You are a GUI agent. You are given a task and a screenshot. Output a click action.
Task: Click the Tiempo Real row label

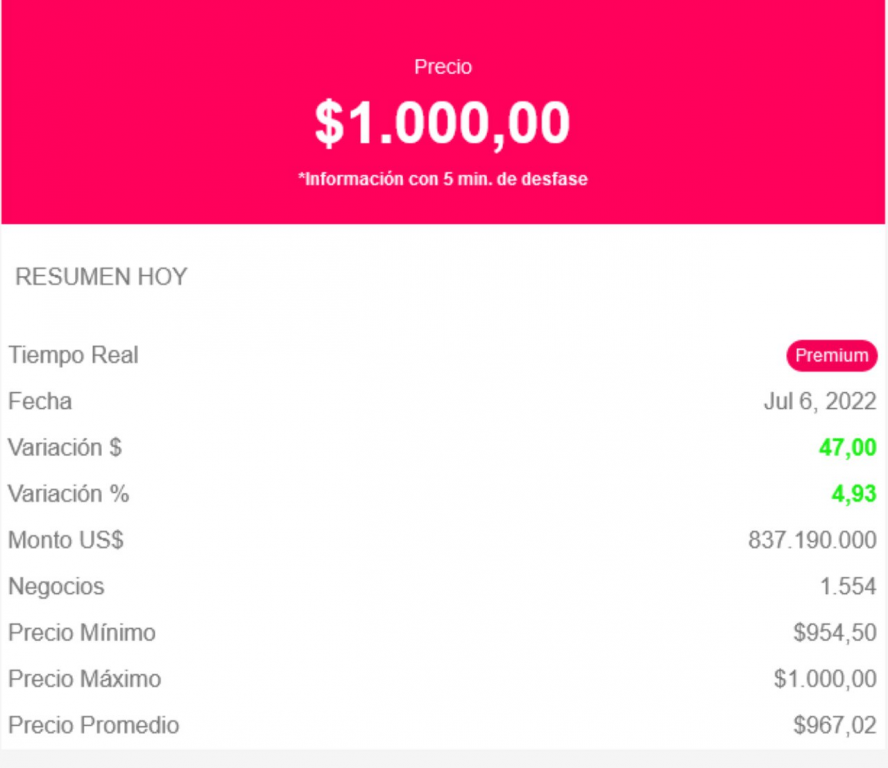[x=73, y=355]
